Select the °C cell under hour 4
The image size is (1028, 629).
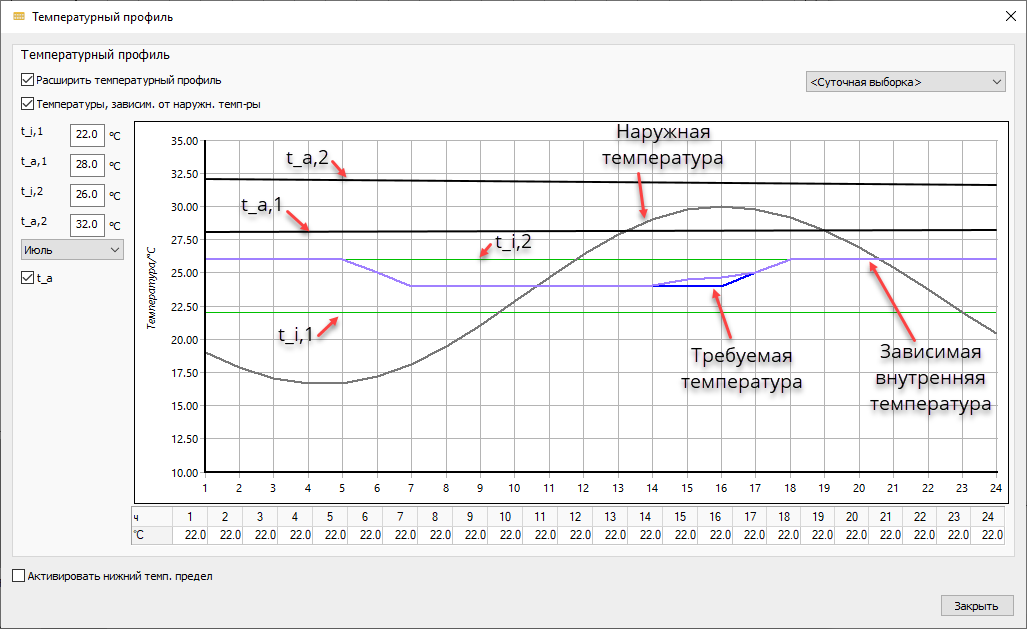(295, 535)
